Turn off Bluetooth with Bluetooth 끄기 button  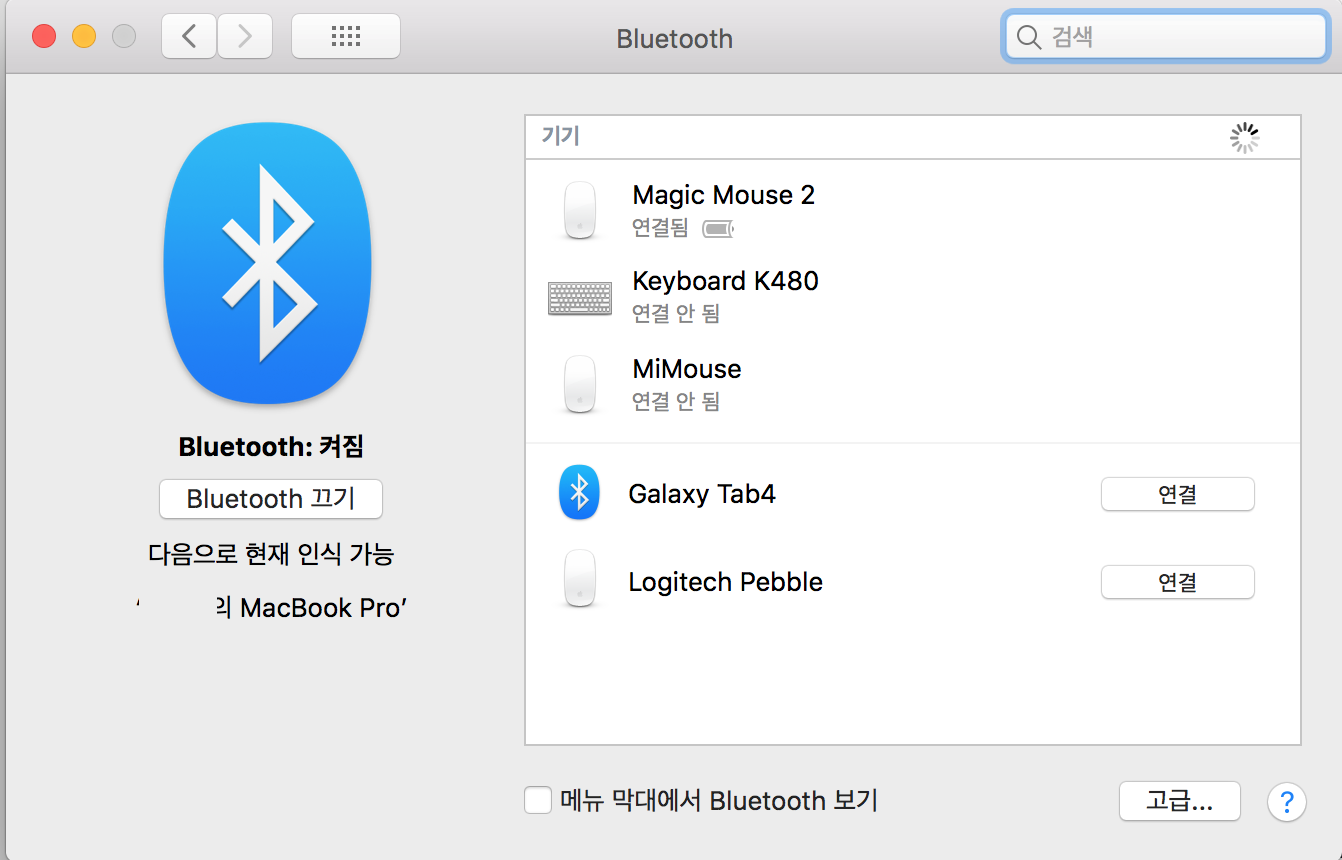271,499
